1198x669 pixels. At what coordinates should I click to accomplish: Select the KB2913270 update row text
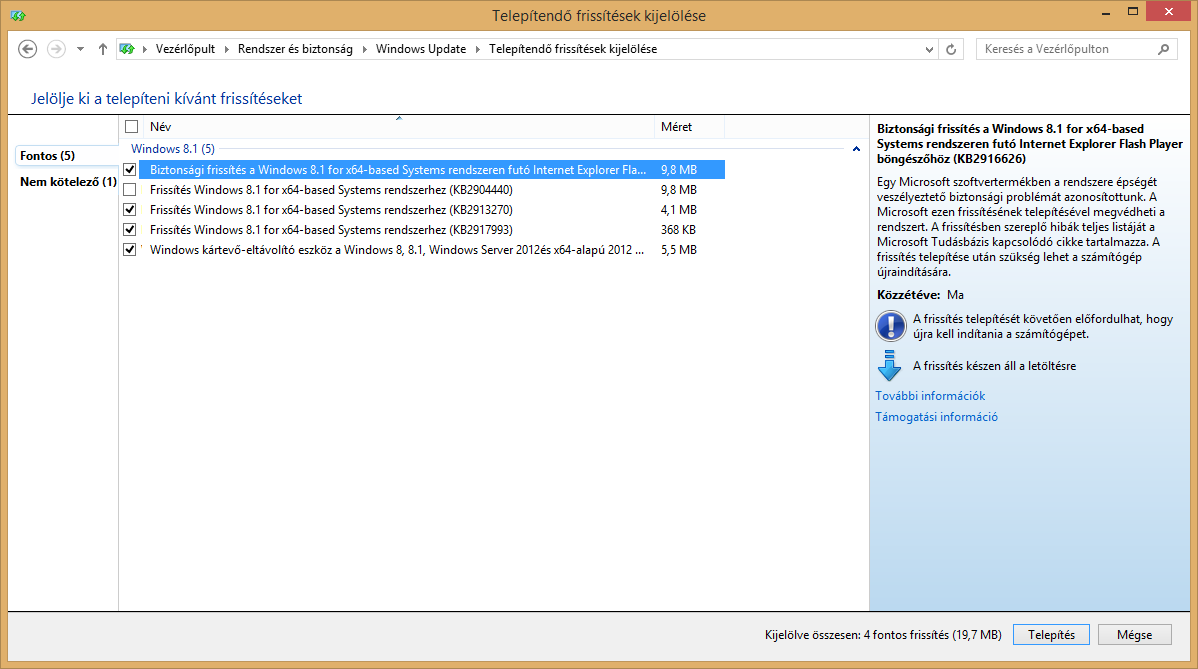331,209
